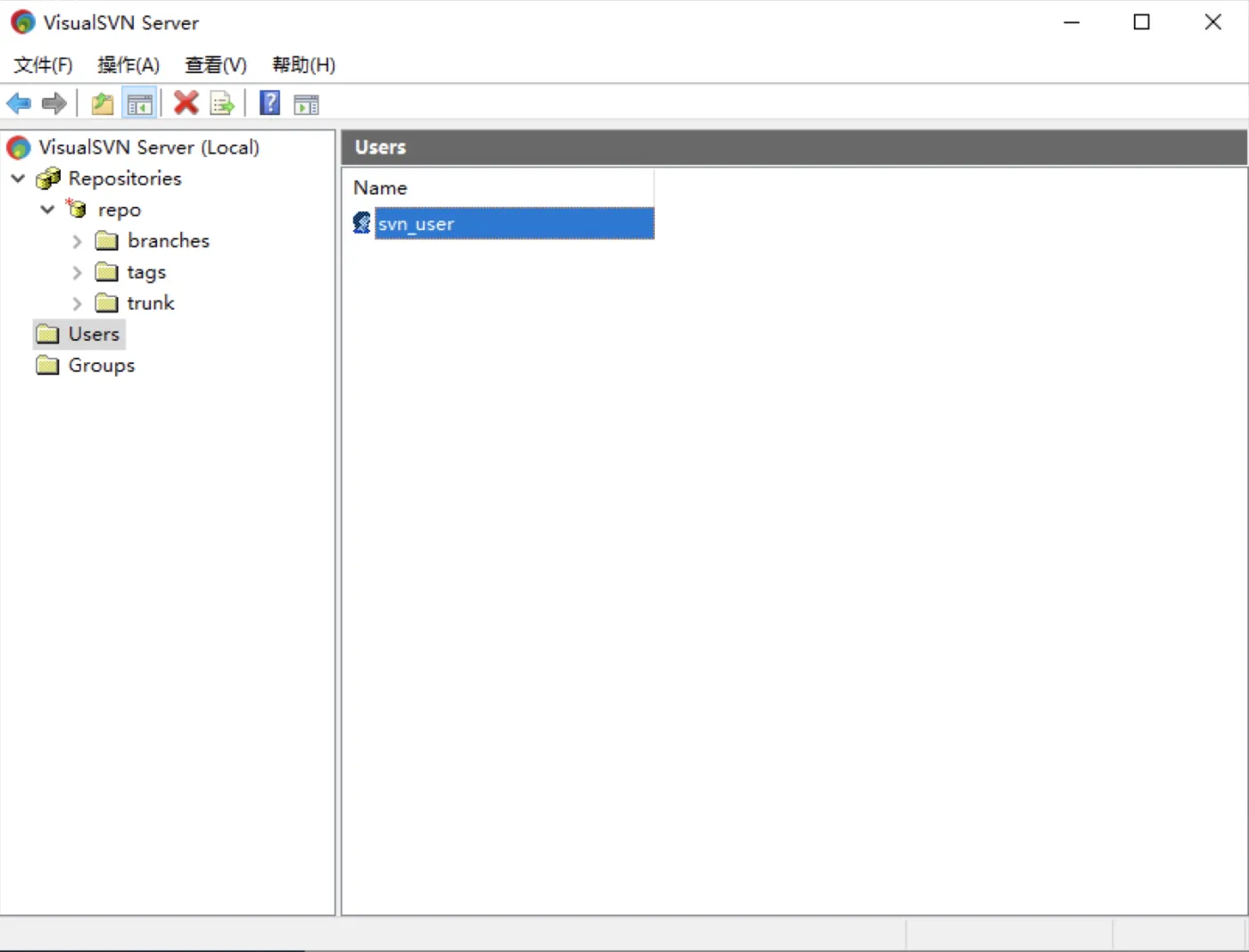The image size is (1249, 952).
Task: Select the Users label in tree
Action: [x=94, y=335]
